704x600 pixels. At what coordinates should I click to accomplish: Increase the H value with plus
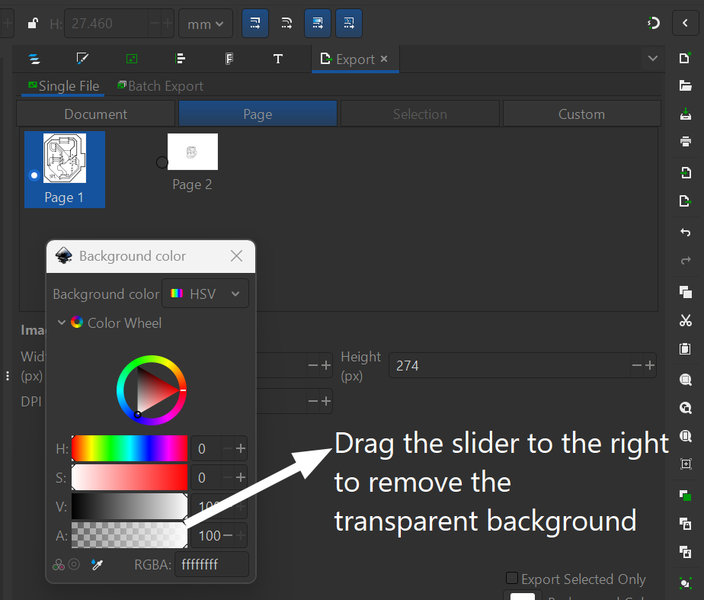241,448
